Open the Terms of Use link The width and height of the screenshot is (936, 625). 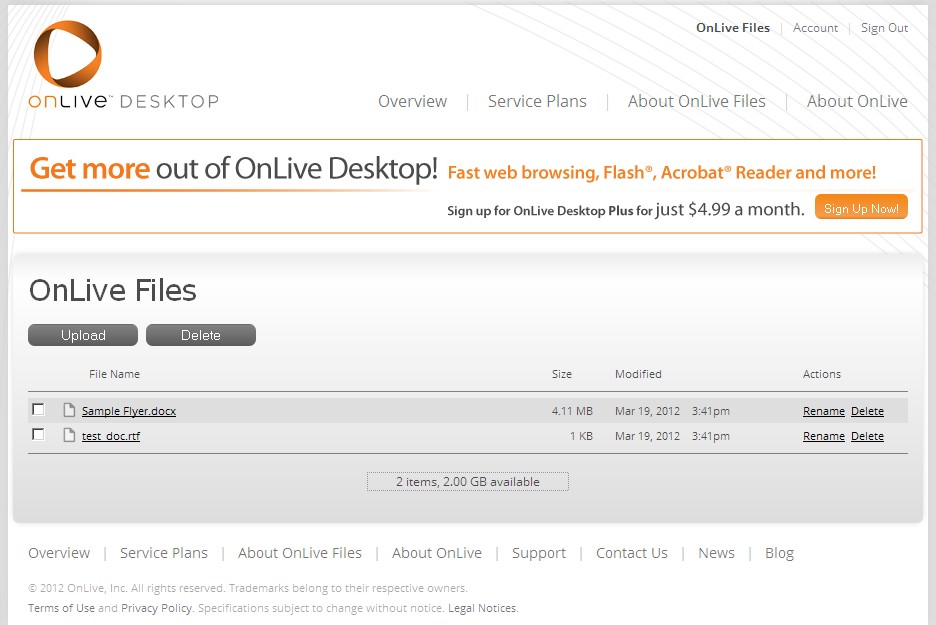pyautogui.click(x=61, y=608)
